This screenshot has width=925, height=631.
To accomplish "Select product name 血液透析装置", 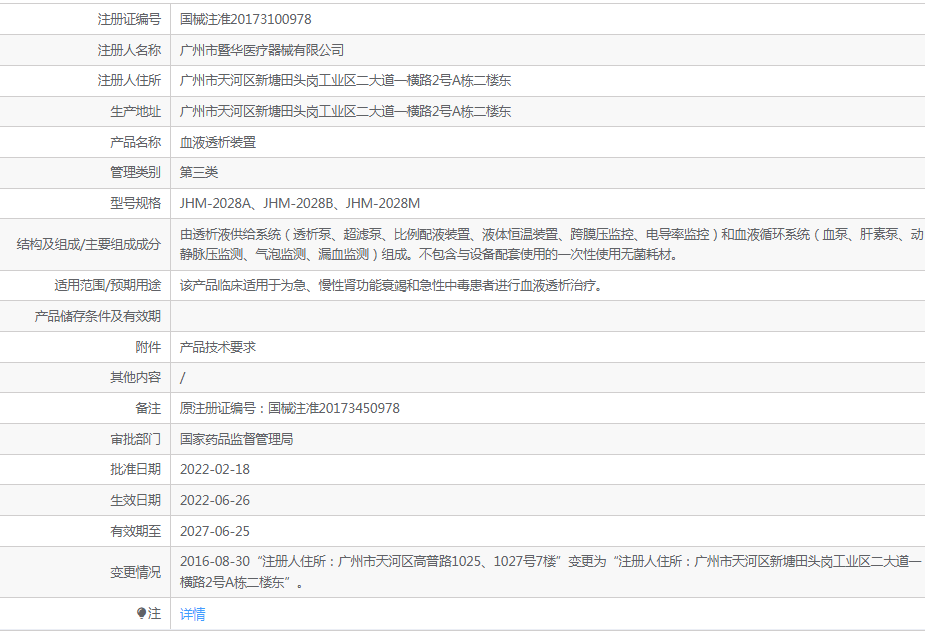I will (x=218, y=142).
